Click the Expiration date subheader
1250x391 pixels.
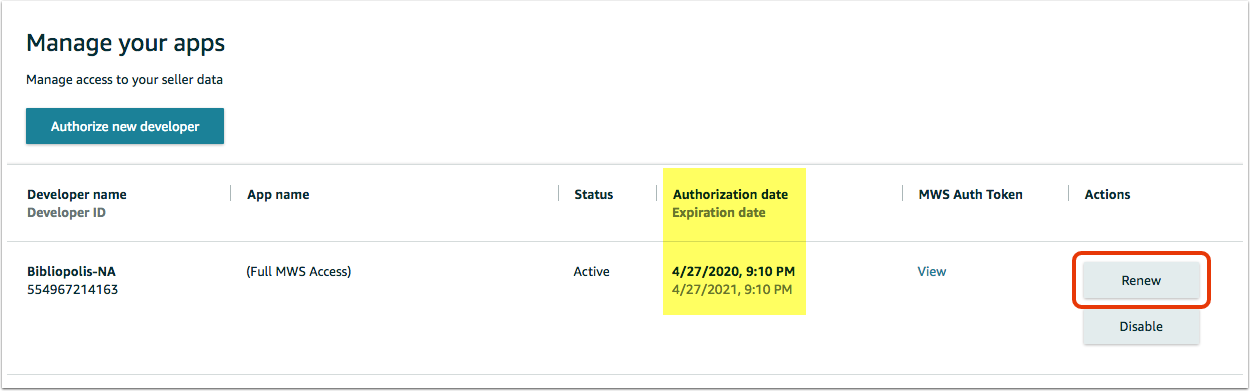(719, 212)
